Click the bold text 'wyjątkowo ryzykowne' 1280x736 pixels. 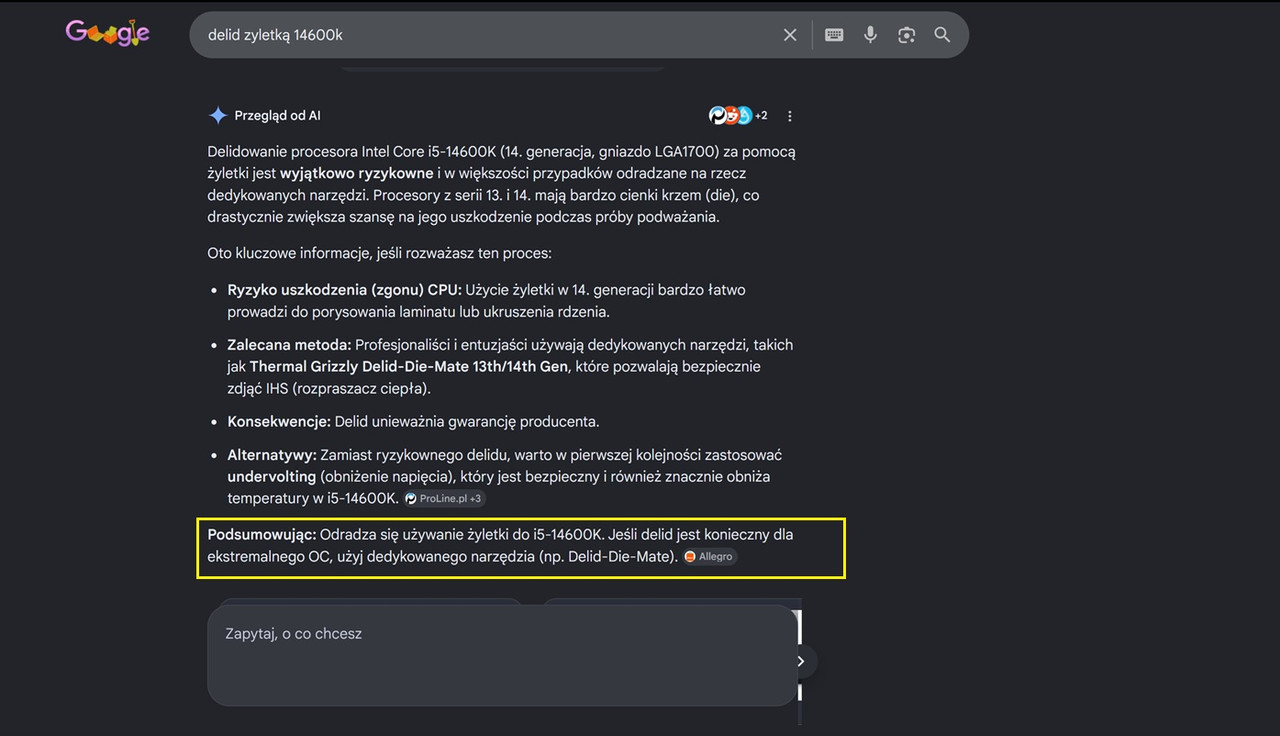(x=357, y=174)
